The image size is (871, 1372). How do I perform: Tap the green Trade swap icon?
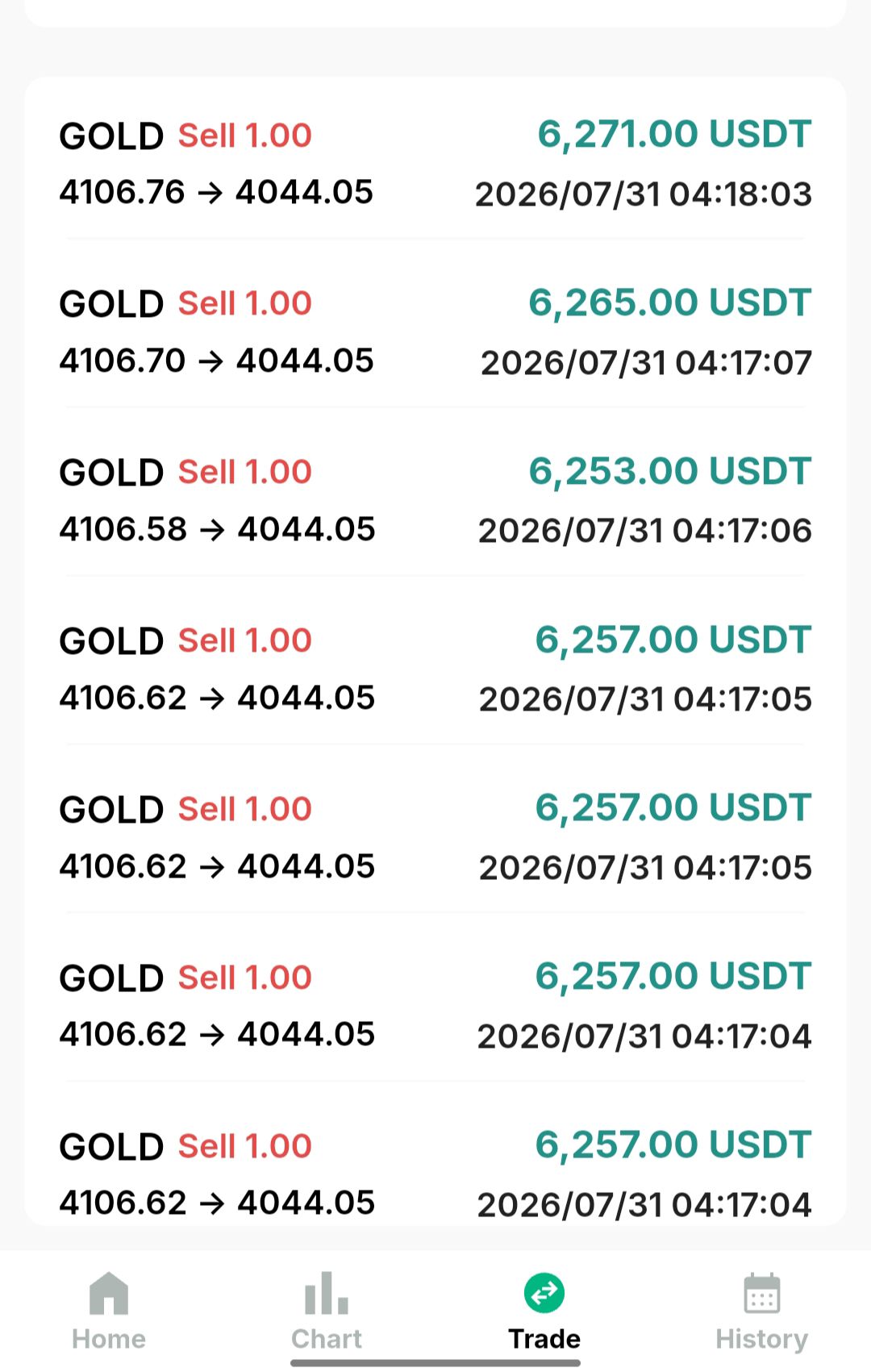[x=544, y=1293]
